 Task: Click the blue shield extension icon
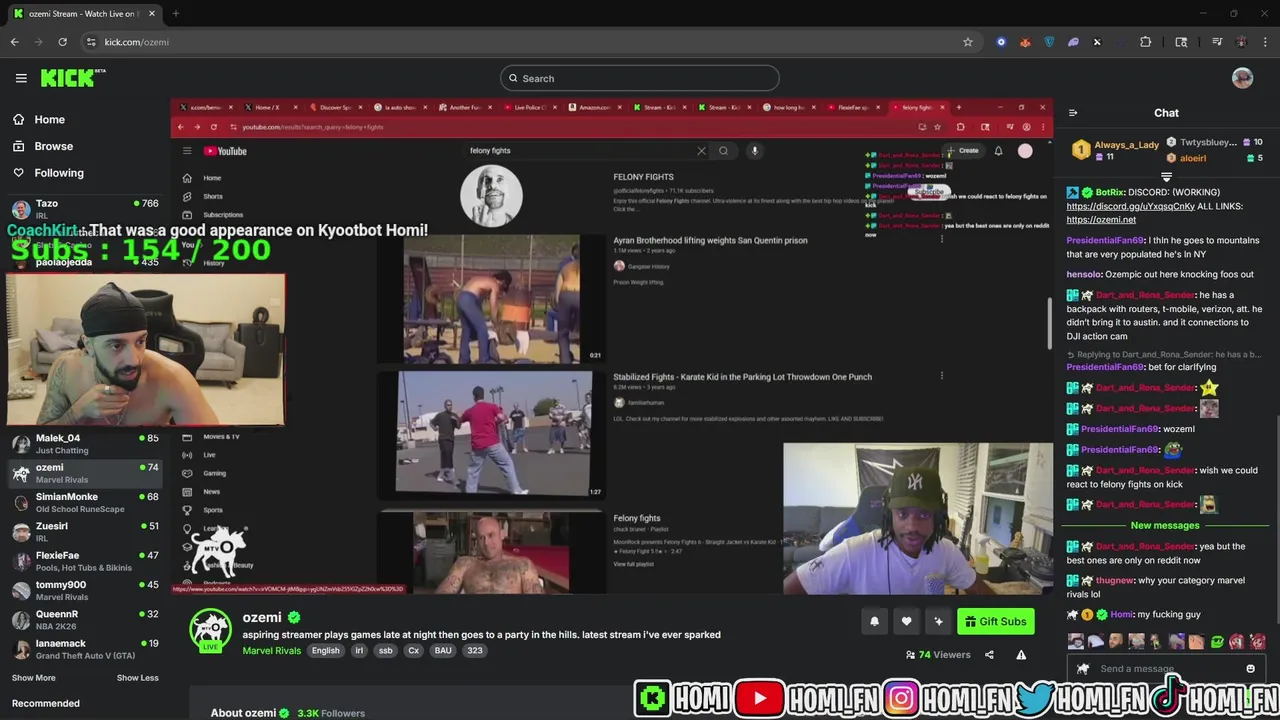1049,42
